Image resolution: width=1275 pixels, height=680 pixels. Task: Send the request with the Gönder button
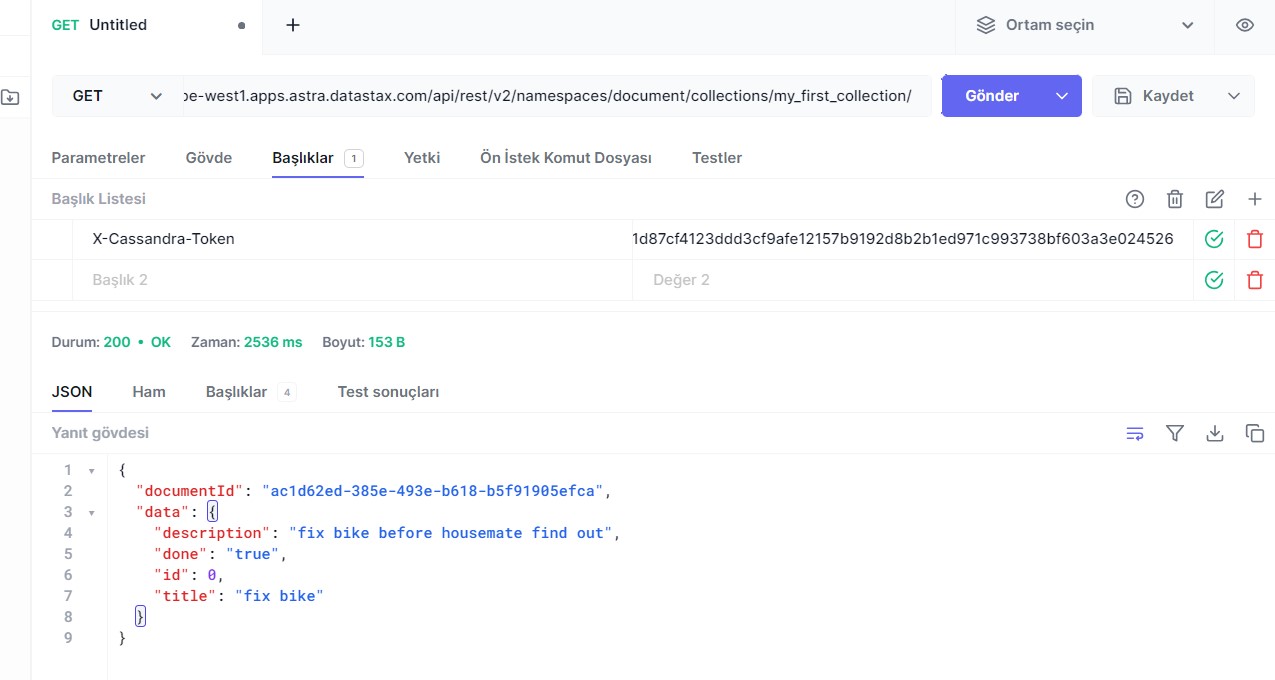click(x=991, y=95)
